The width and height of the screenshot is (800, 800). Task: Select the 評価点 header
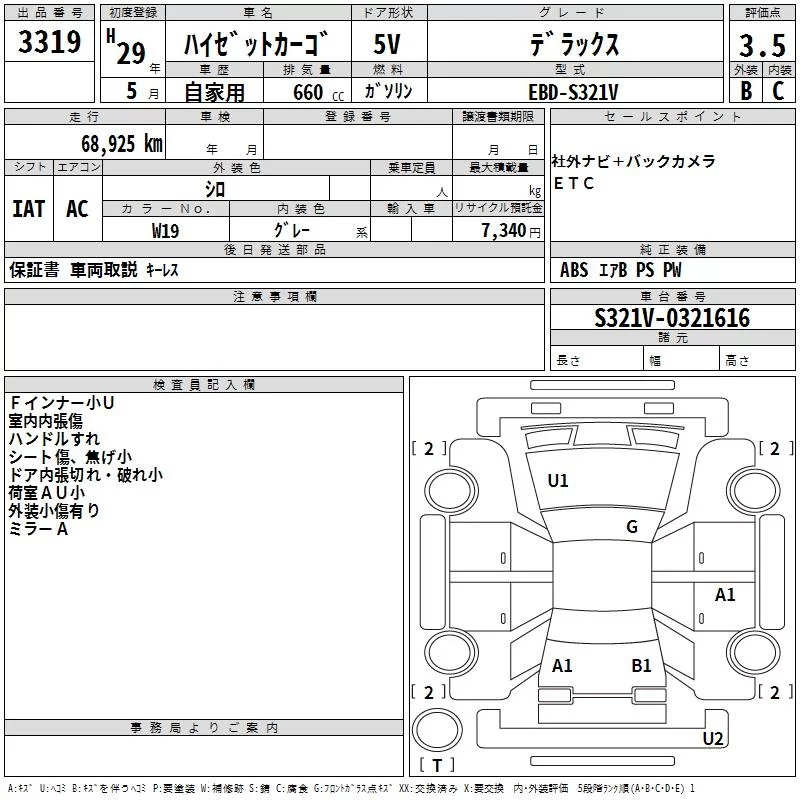[763, 13]
